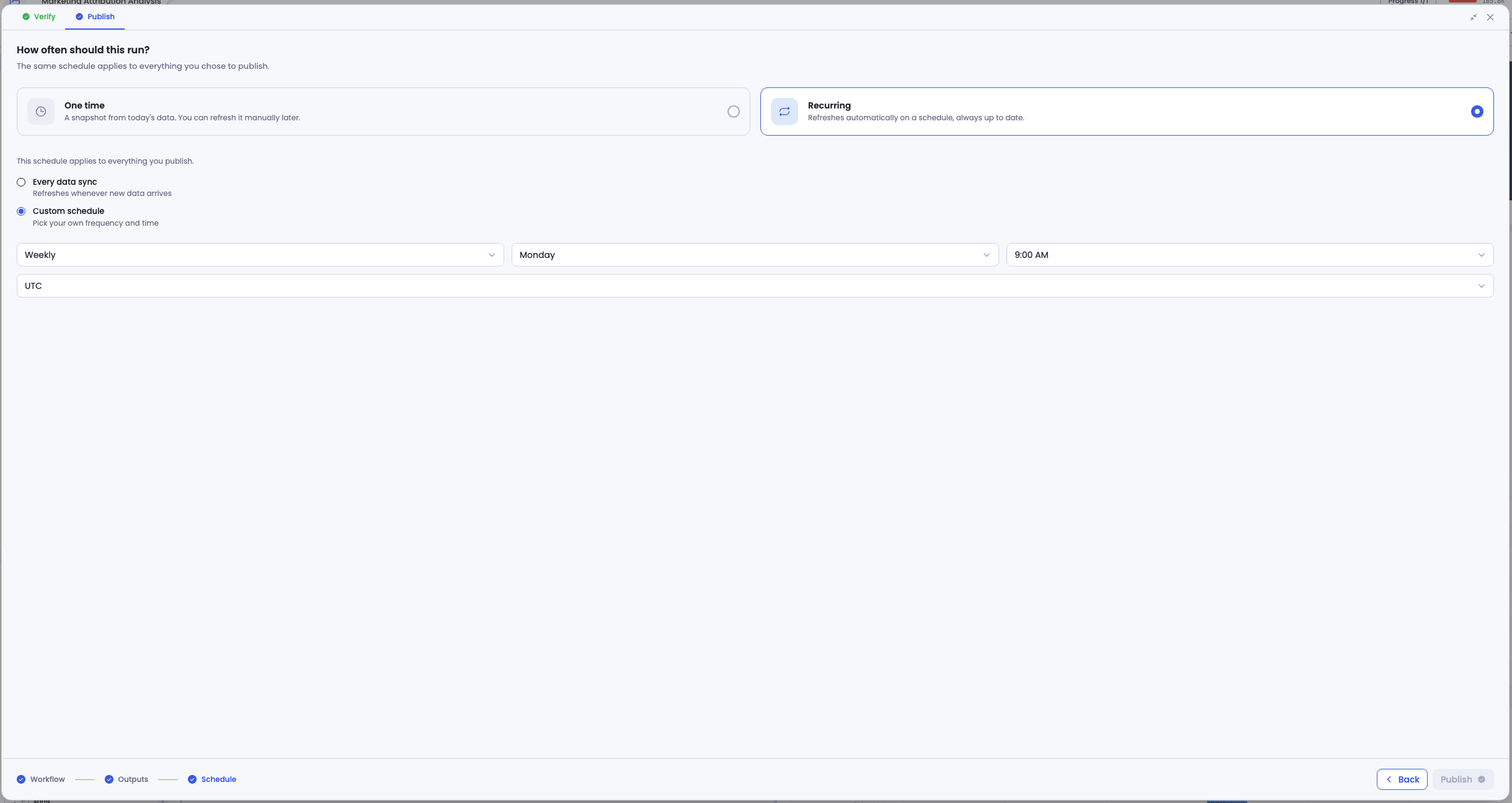
Task: Open the Weekly frequency dropdown
Action: (260, 255)
